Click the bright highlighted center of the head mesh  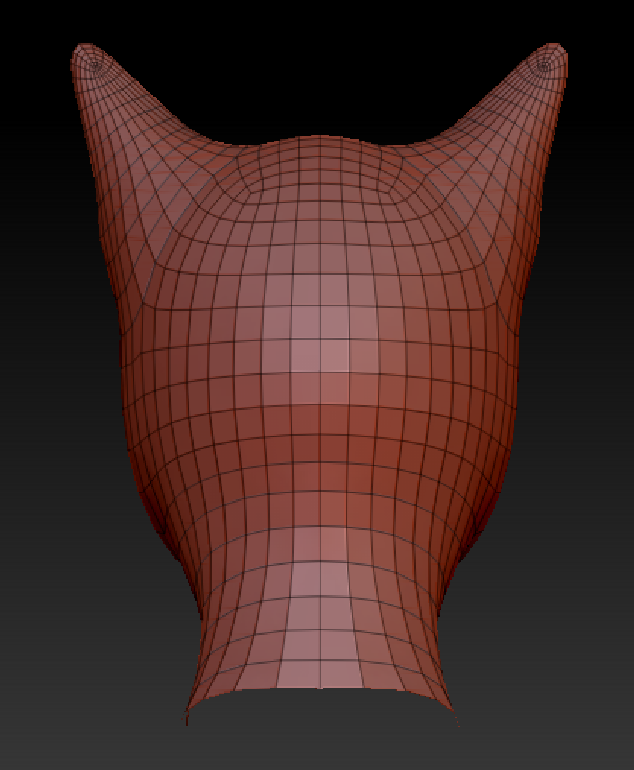click(x=321, y=339)
